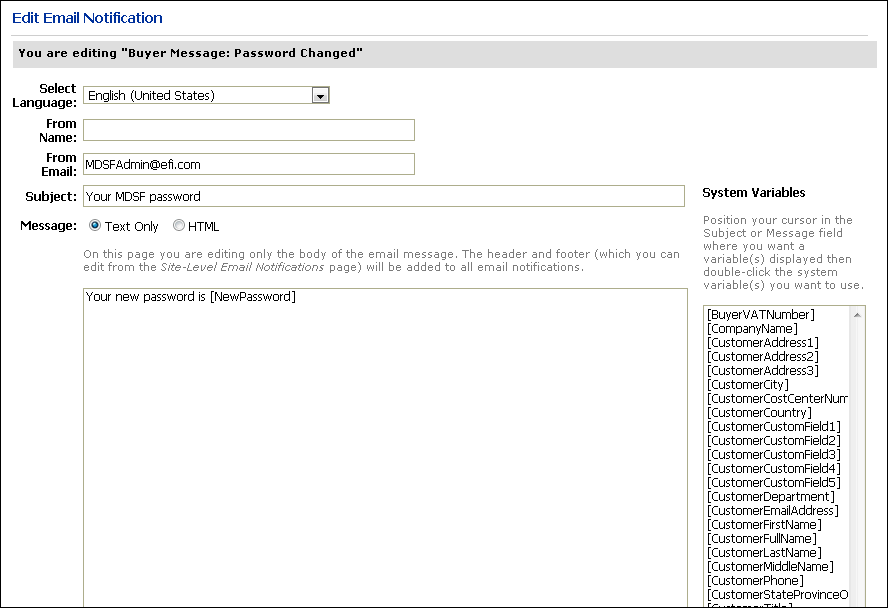Pick the [CustomerCity] variable
The width and height of the screenshot is (888, 608).
tap(748, 385)
